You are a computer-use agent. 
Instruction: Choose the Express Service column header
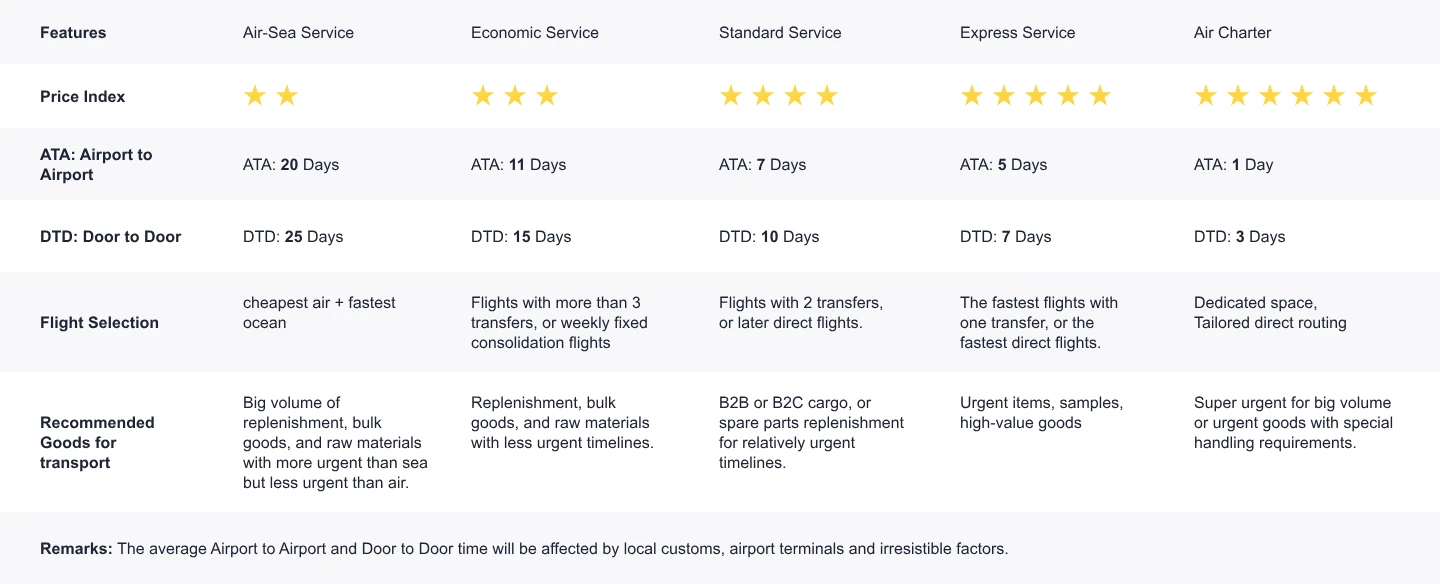(1017, 33)
